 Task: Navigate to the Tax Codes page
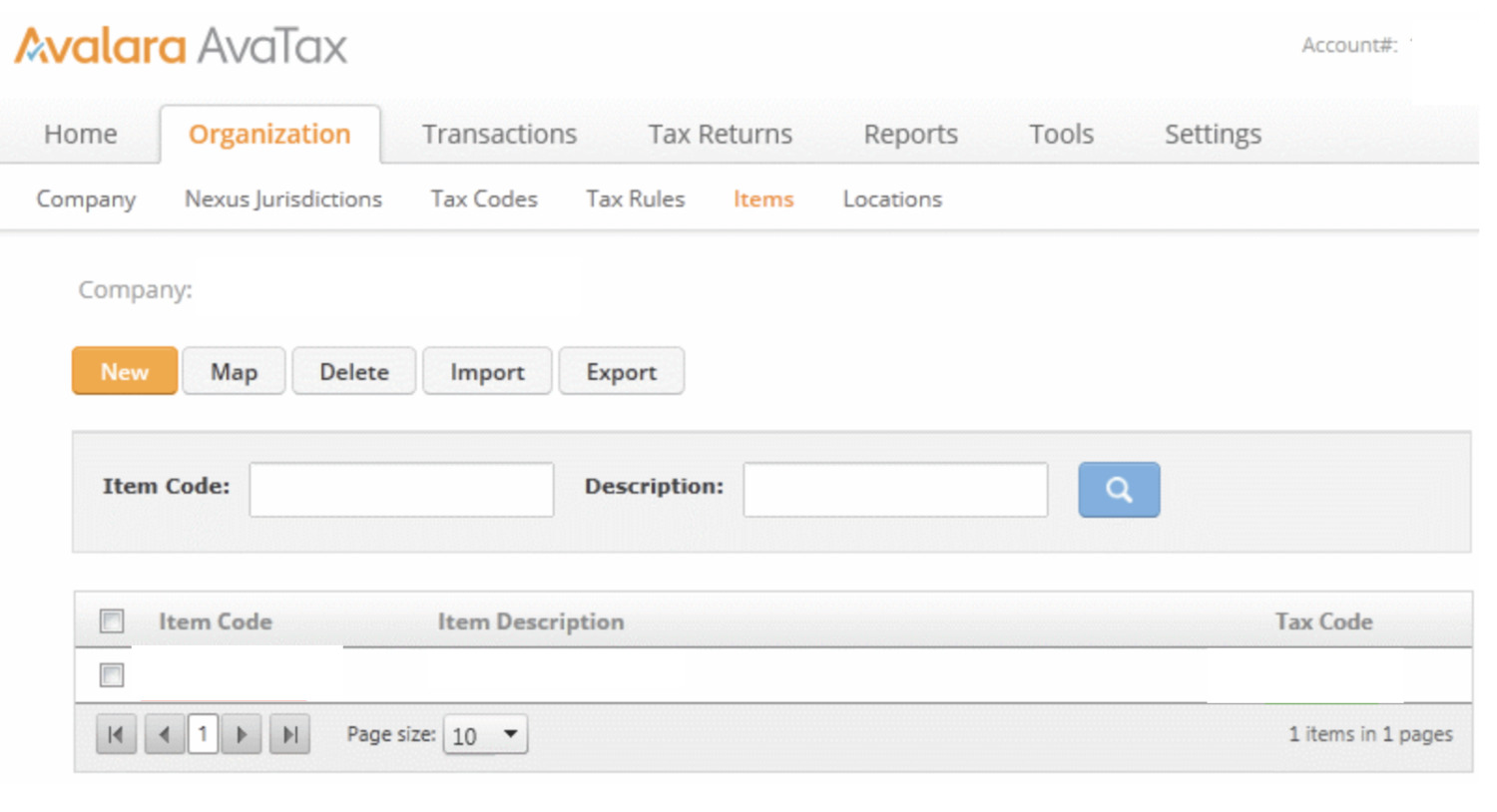[x=483, y=199]
